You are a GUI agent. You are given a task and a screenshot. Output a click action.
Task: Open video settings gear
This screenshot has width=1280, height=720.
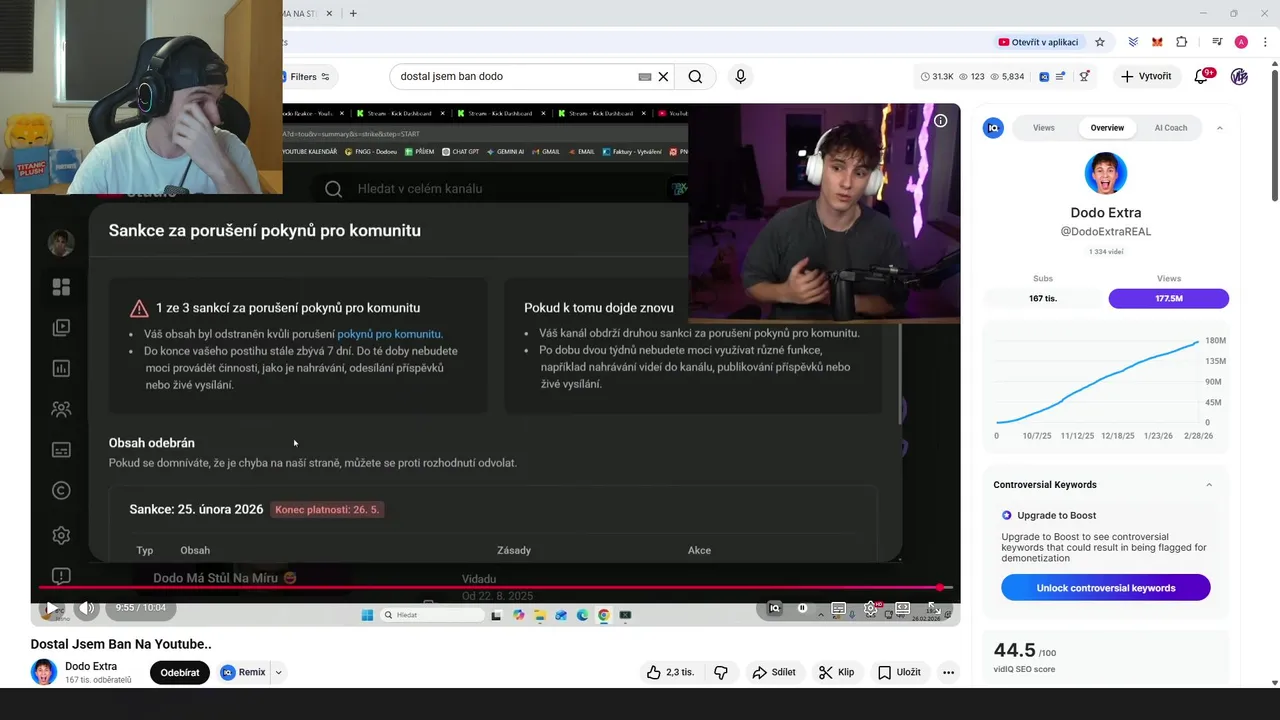click(871, 608)
